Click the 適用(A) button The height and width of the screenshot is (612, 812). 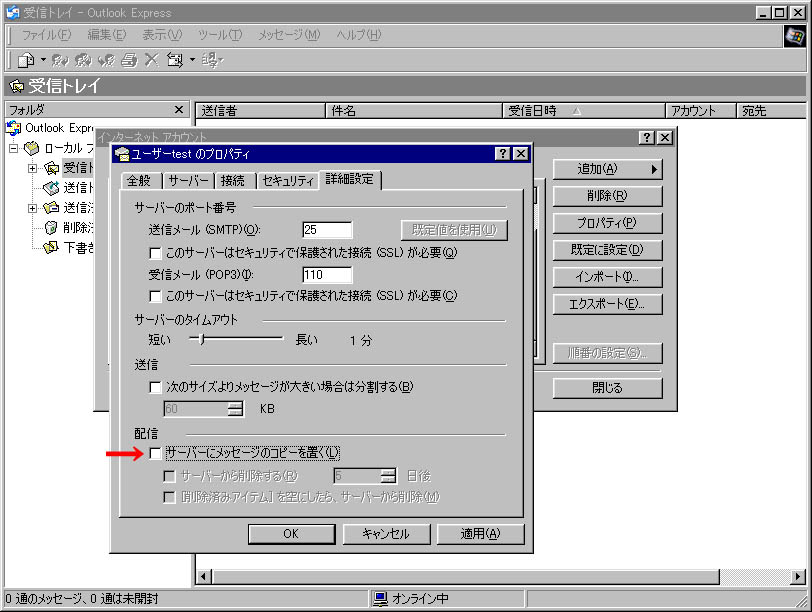[x=481, y=534]
